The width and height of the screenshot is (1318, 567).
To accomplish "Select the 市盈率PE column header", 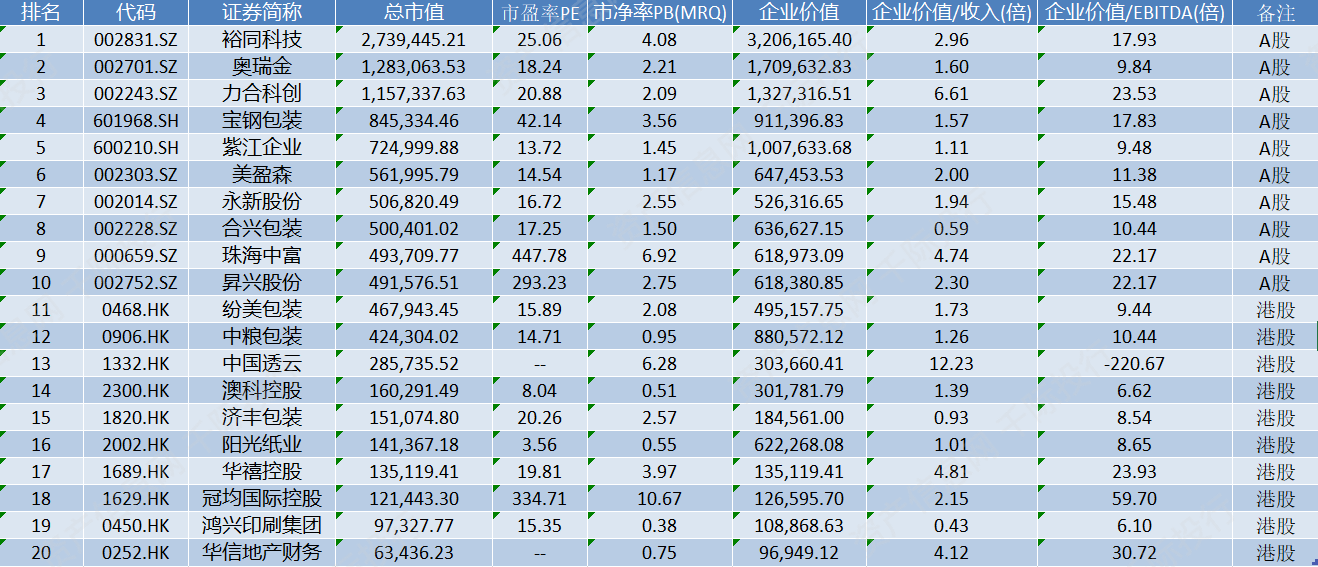I will [x=541, y=13].
